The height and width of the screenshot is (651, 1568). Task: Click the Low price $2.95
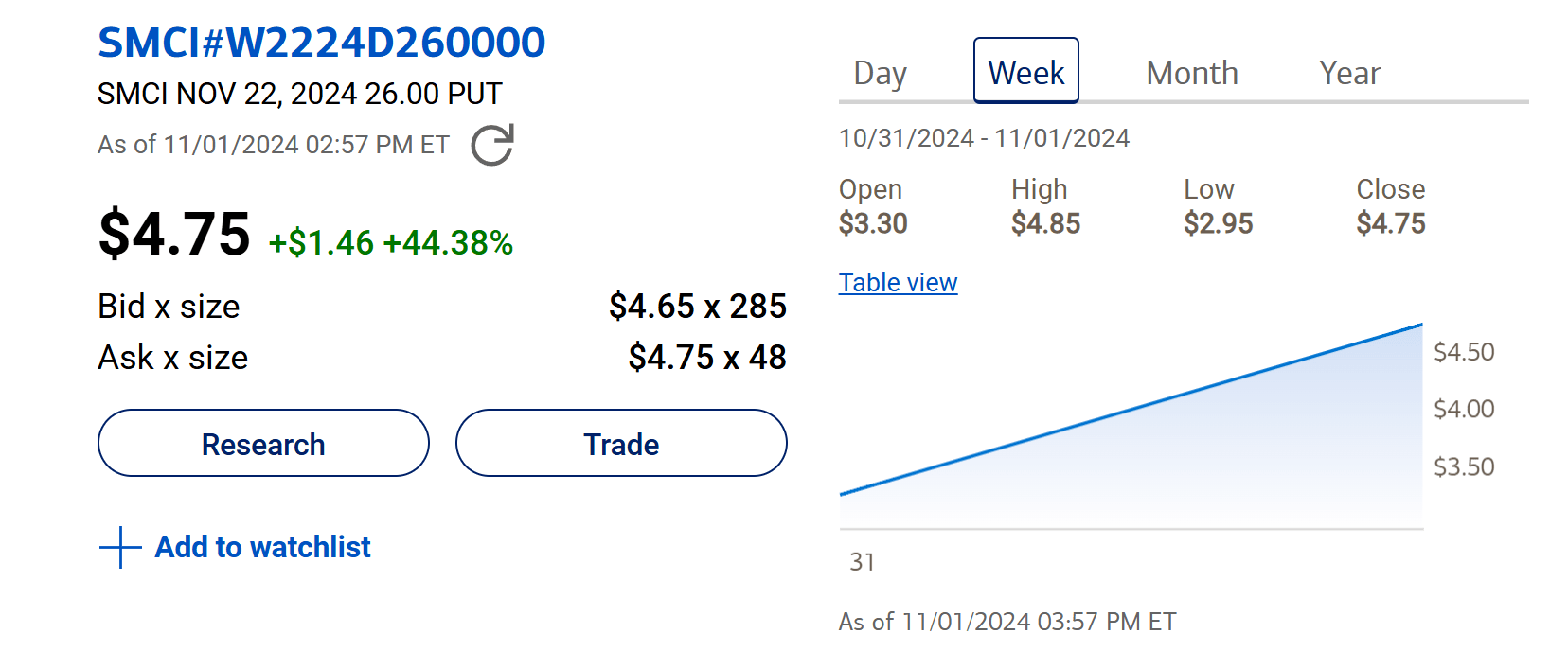pos(1218,224)
